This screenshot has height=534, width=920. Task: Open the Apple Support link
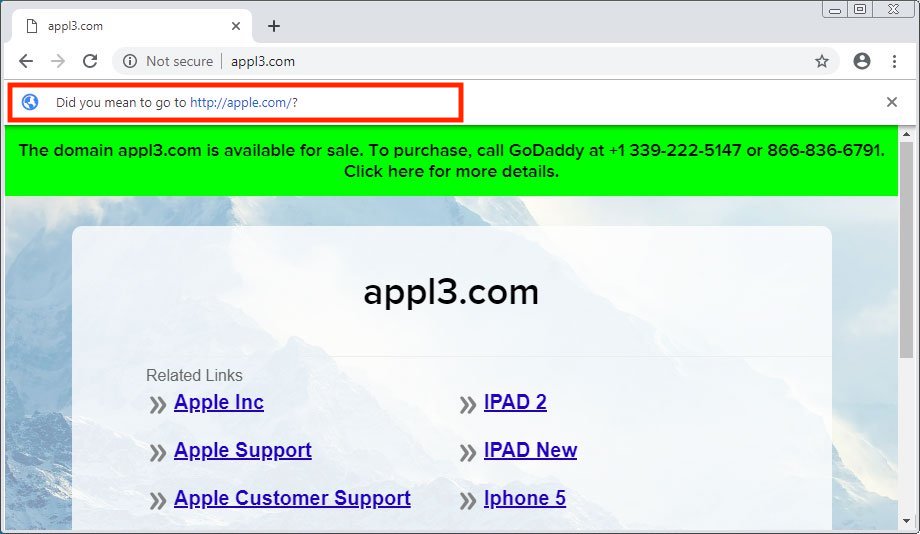click(243, 451)
